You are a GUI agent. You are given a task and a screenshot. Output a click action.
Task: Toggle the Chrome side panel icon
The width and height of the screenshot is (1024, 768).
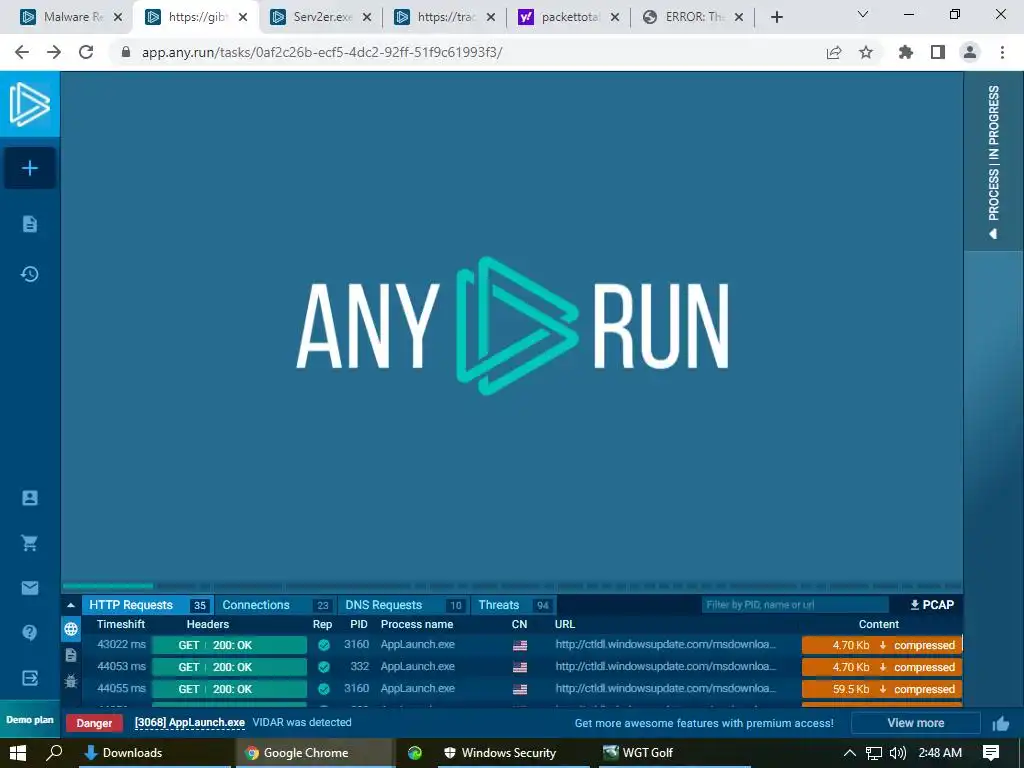(x=938, y=52)
